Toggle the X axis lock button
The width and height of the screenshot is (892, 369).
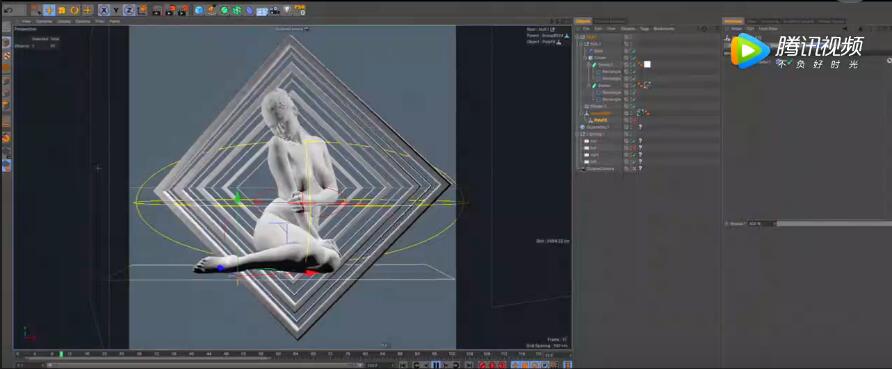coord(104,10)
